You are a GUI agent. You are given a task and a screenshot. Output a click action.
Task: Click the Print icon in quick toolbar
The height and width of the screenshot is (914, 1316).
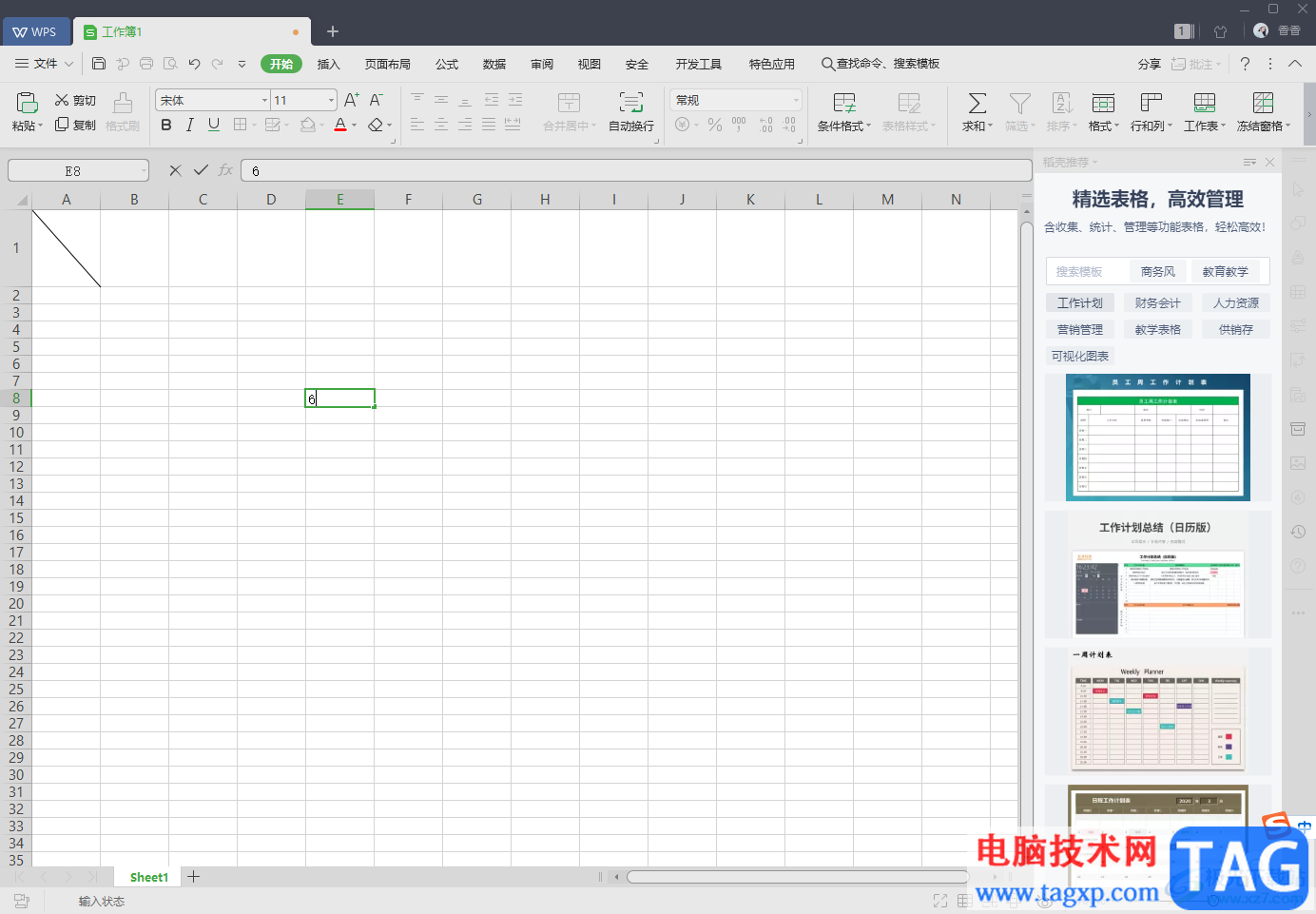[x=146, y=64]
